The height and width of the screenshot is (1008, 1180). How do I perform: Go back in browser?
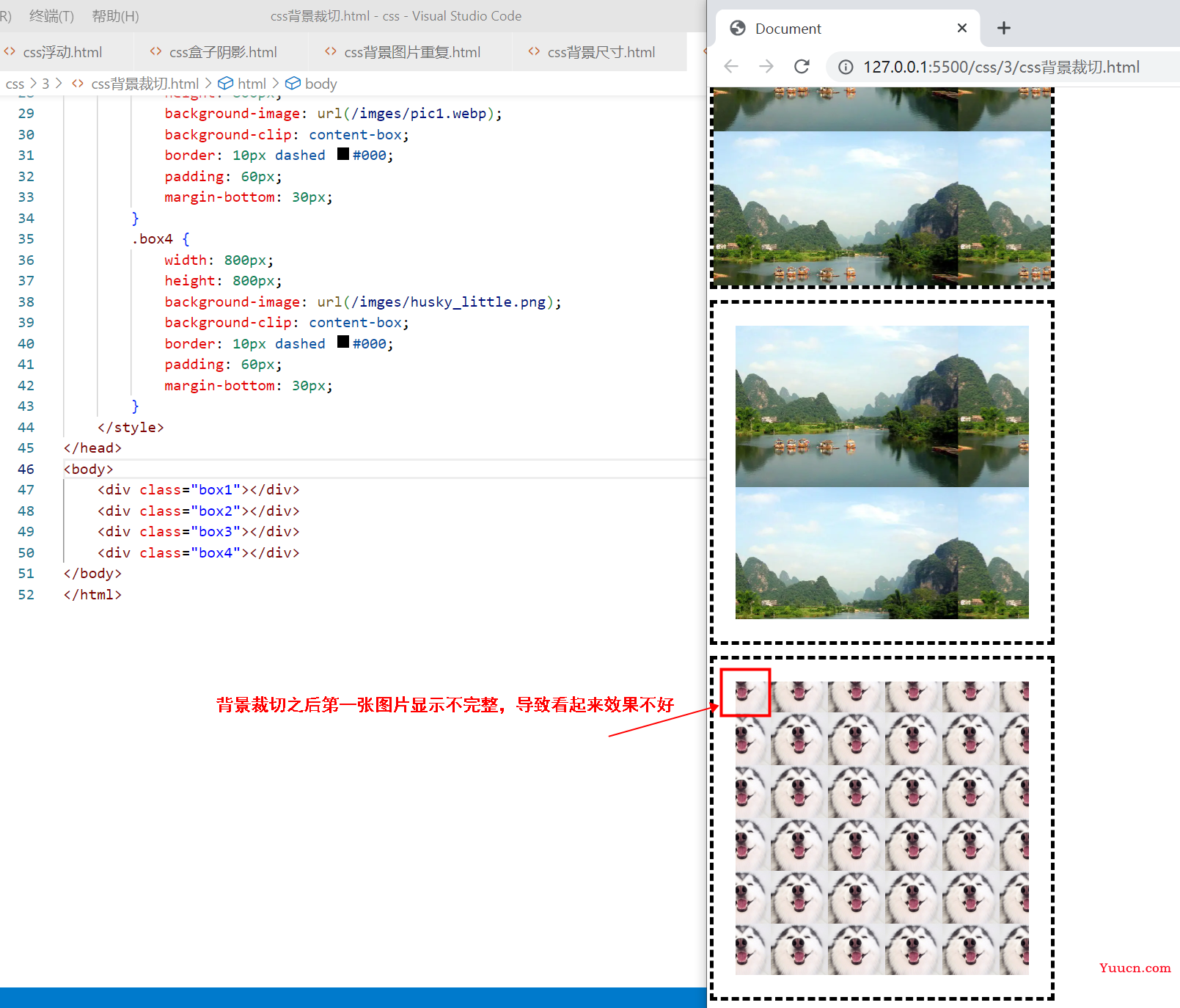(x=731, y=67)
